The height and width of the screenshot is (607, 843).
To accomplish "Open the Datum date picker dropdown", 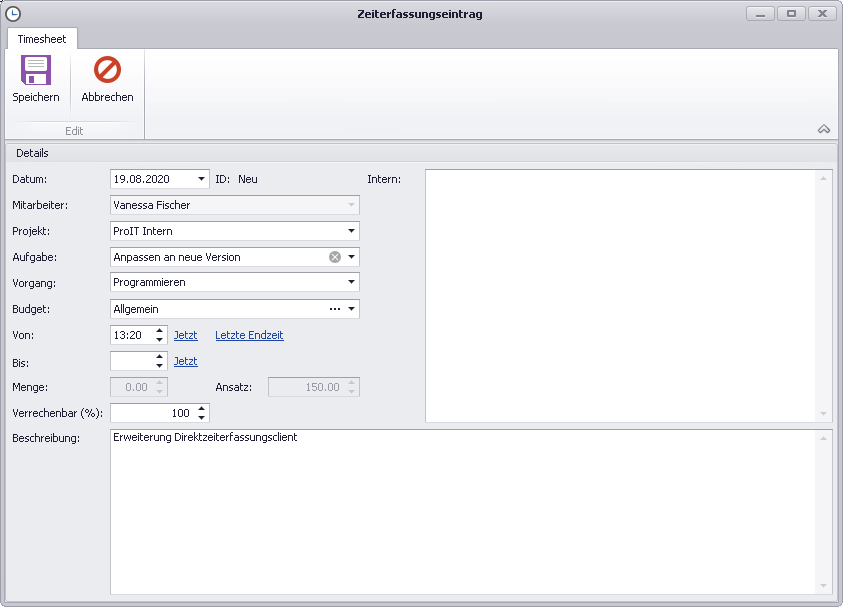I will (x=202, y=179).
